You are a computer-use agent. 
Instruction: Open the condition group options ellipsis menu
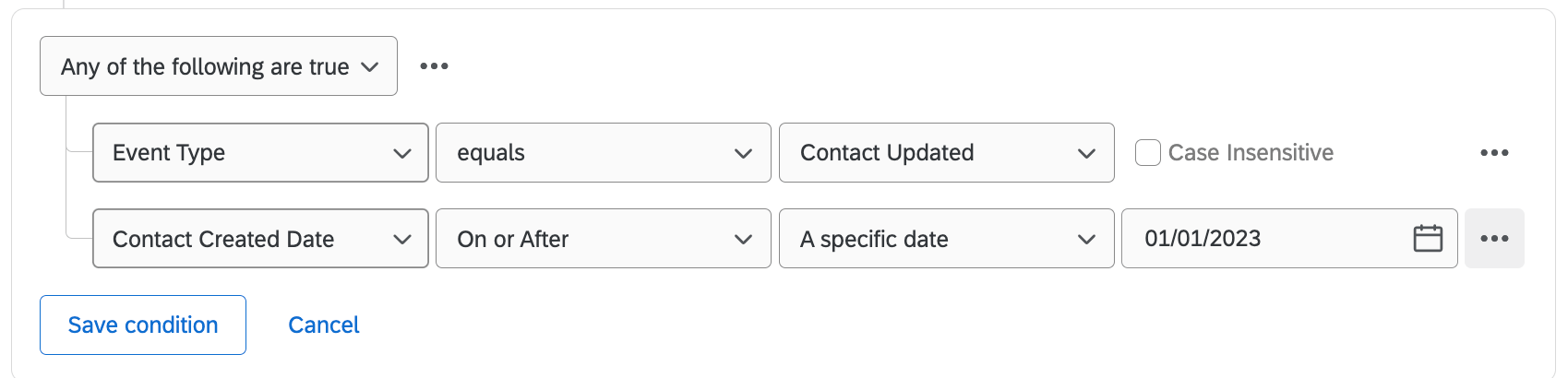tap(434, 66)
